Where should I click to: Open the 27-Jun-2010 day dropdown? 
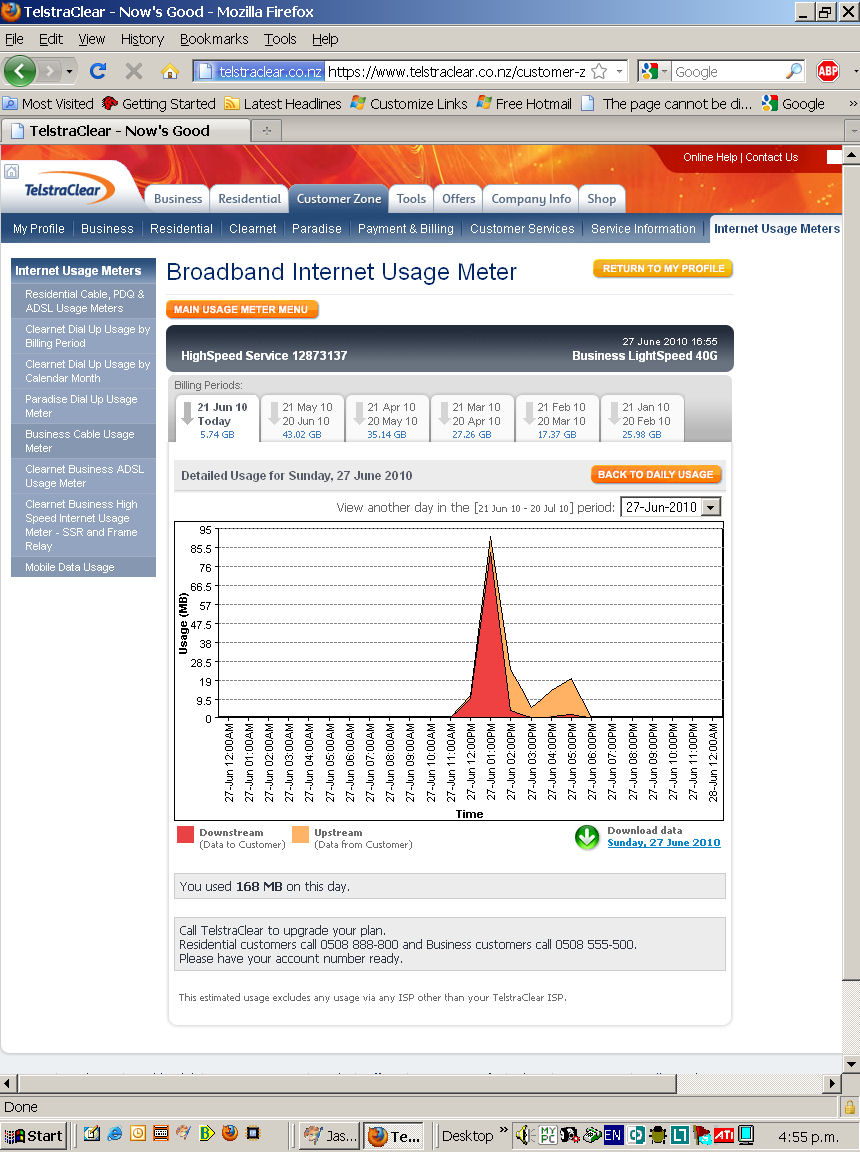pyautogui.click(x=671, y=507)
